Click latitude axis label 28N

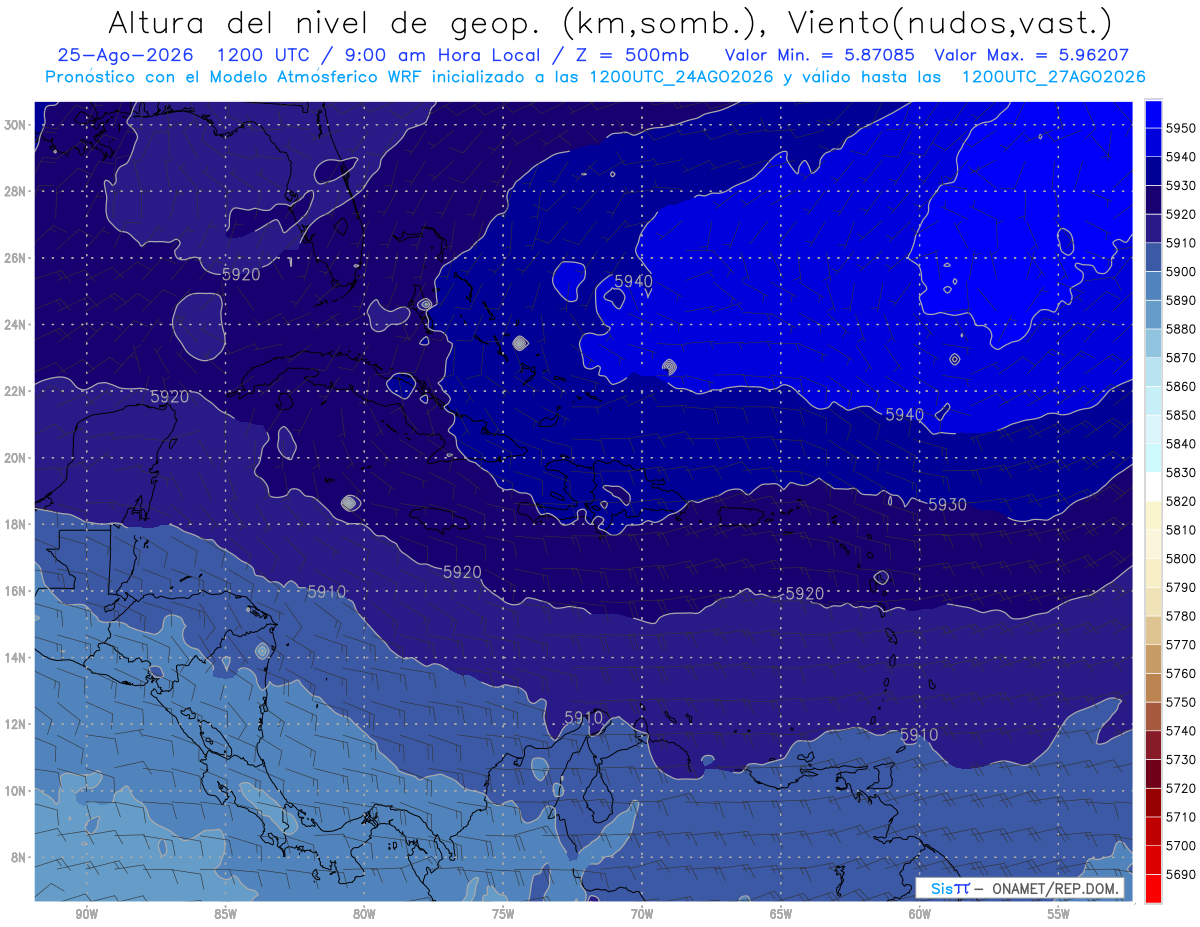point(15,192)
